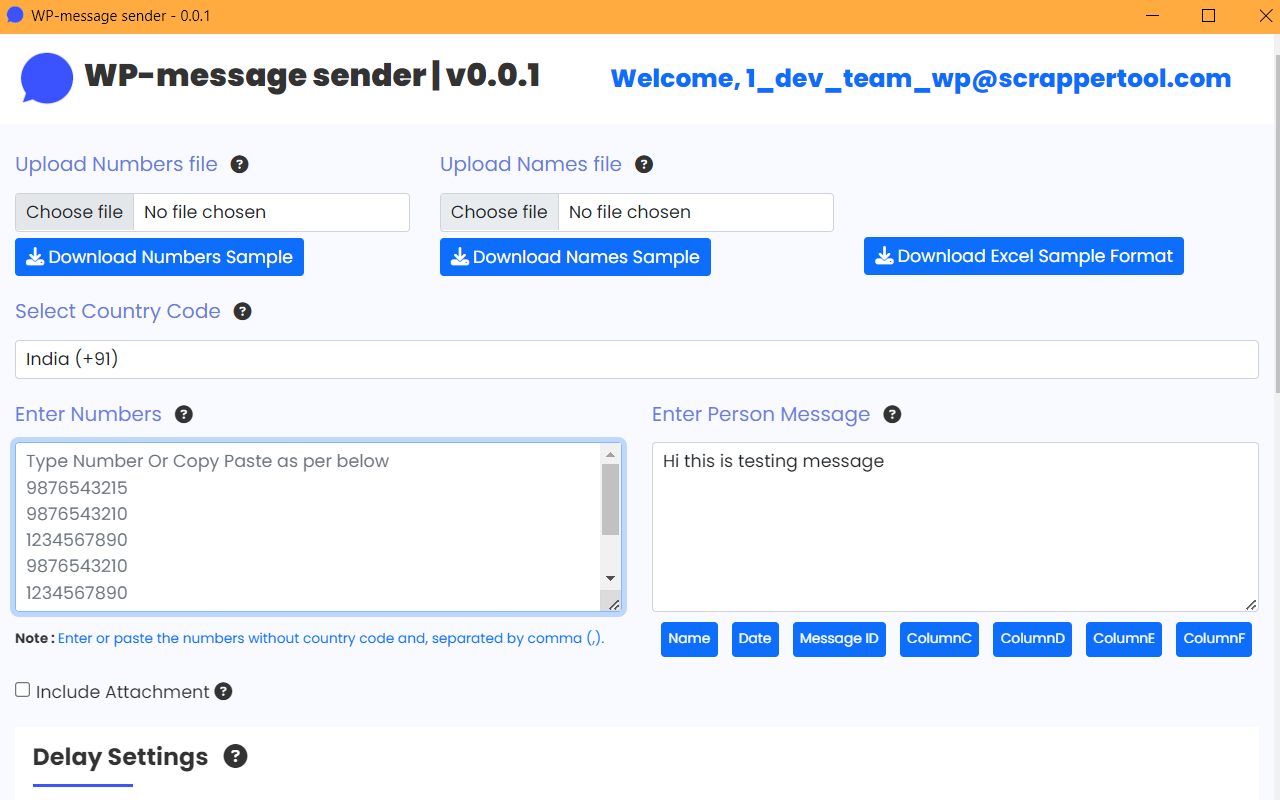
Task: Download Names Sample file
Action: click(575, 257)
